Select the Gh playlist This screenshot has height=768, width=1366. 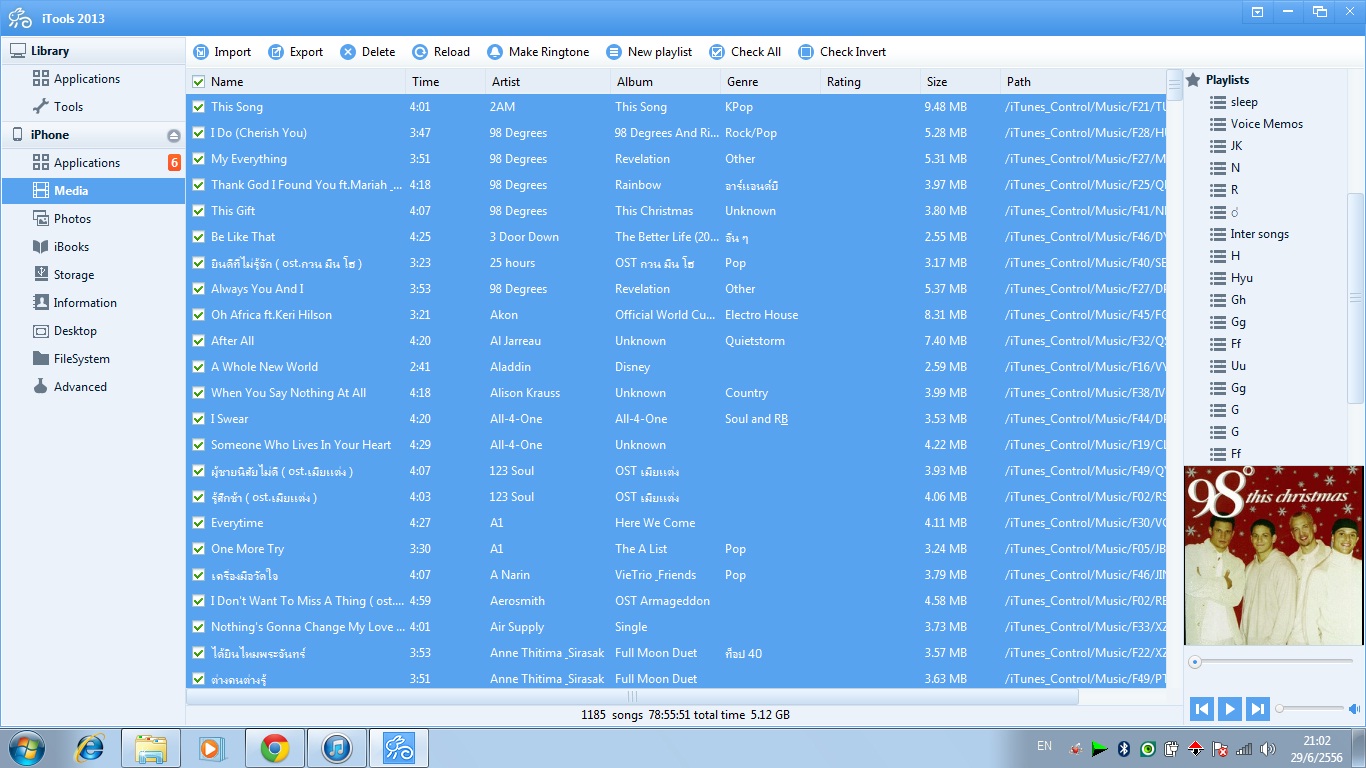click(x=1238, y=300)
